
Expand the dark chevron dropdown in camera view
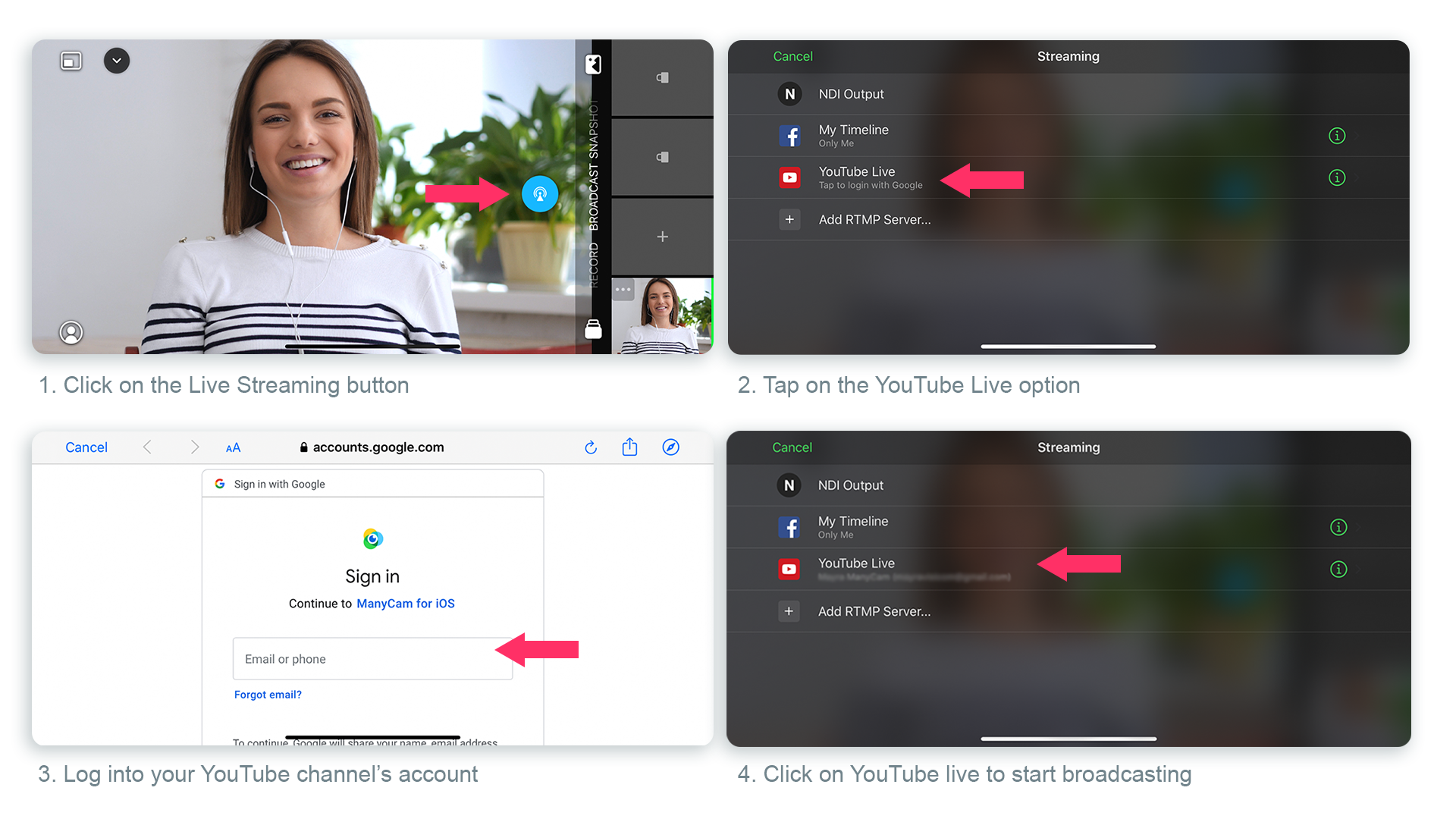point(117,61)
